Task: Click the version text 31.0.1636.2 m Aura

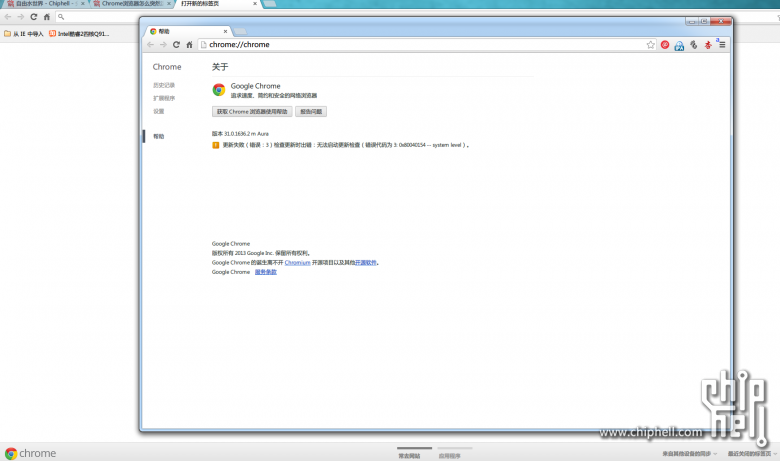Action: [246, 134]
